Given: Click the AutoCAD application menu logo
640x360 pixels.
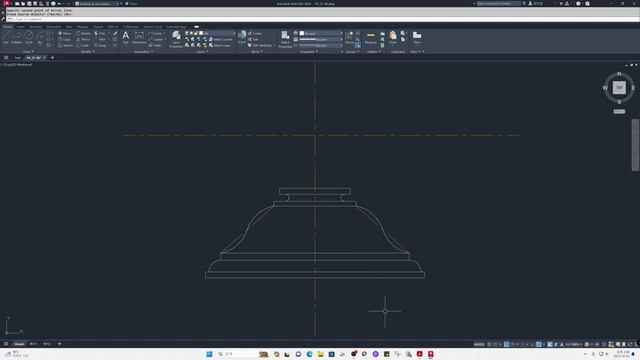Looking at the screenshot, I should [6, 3].
